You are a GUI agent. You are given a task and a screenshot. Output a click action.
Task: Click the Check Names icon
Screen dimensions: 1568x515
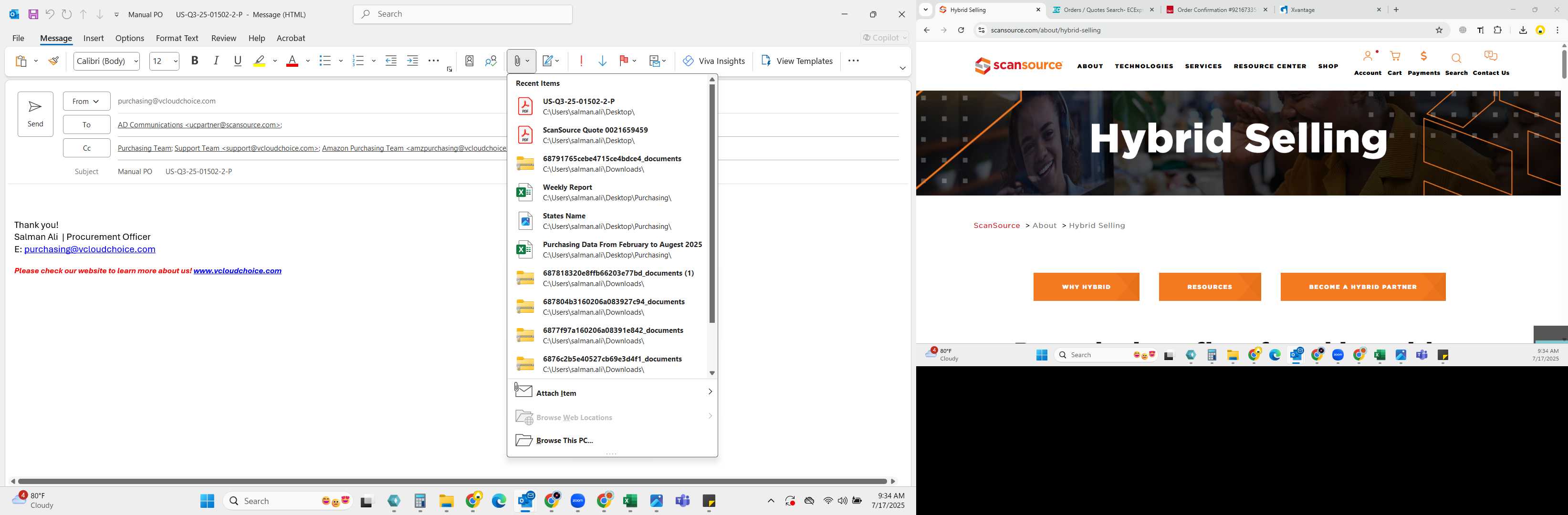491,61
